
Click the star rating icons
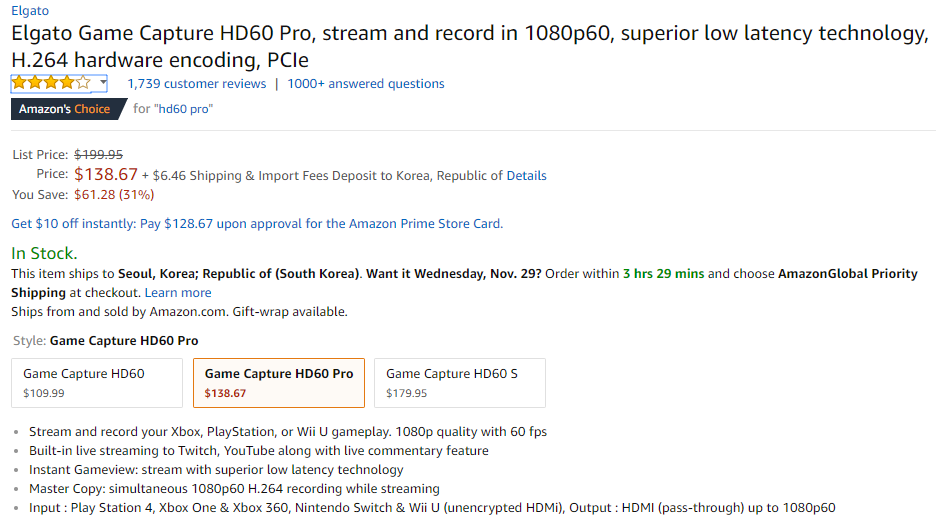coord(51,83)
